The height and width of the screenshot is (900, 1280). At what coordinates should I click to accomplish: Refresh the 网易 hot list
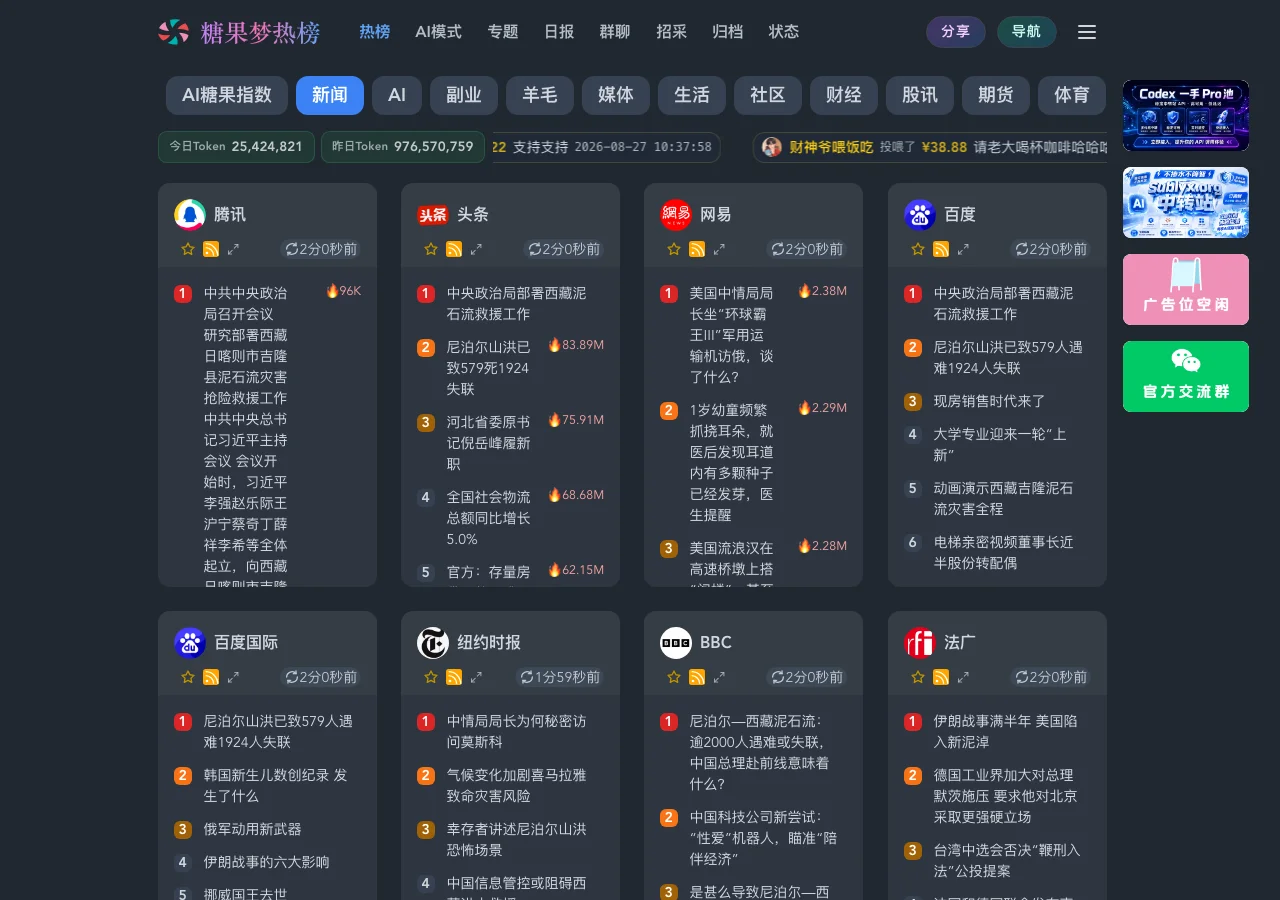click(807, 249)
